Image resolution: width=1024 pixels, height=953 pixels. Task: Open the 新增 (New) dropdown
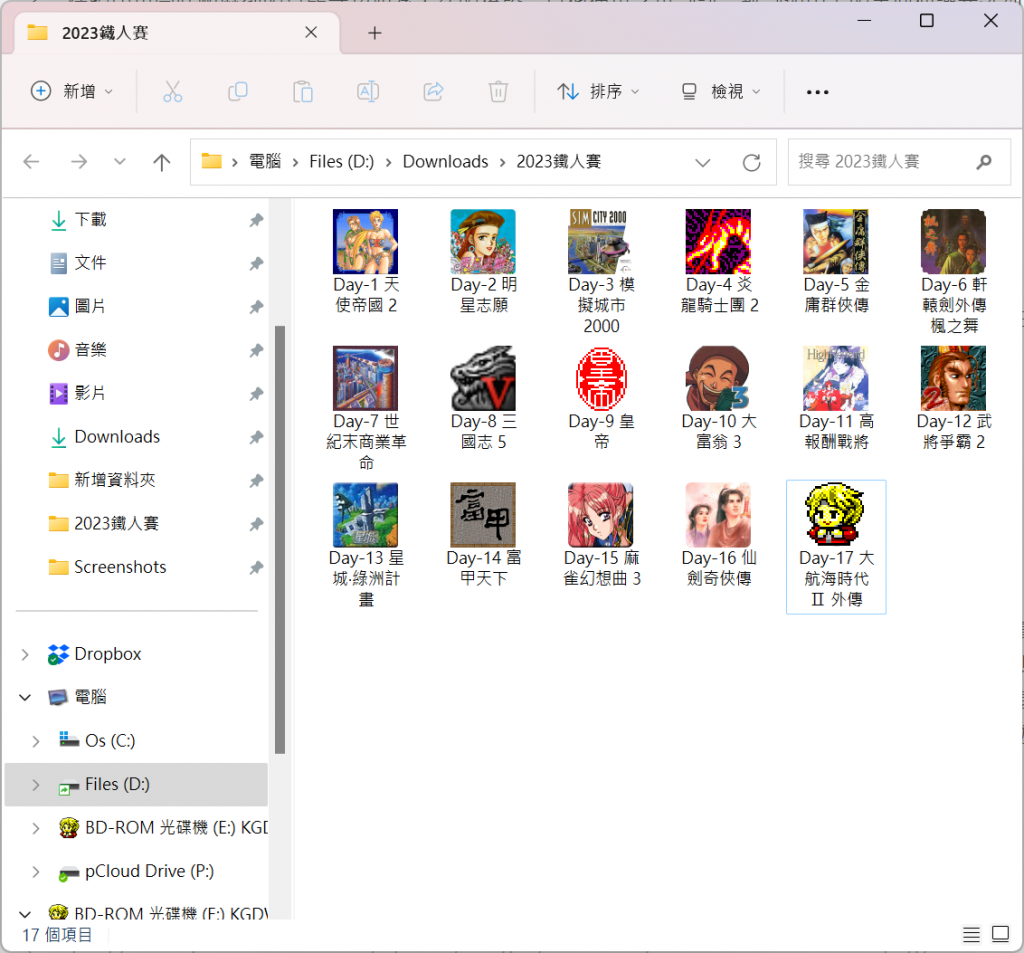click(72, 91)
